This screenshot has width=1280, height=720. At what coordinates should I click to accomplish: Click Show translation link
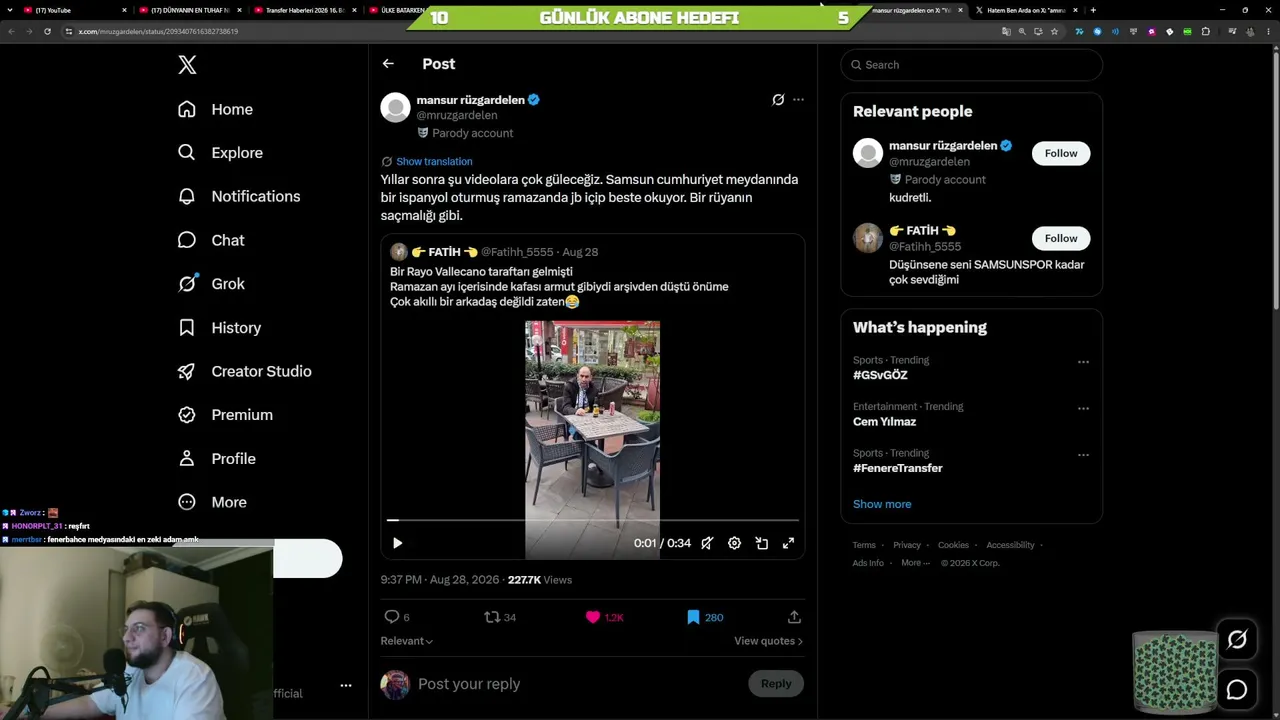[x=434, y=161]
